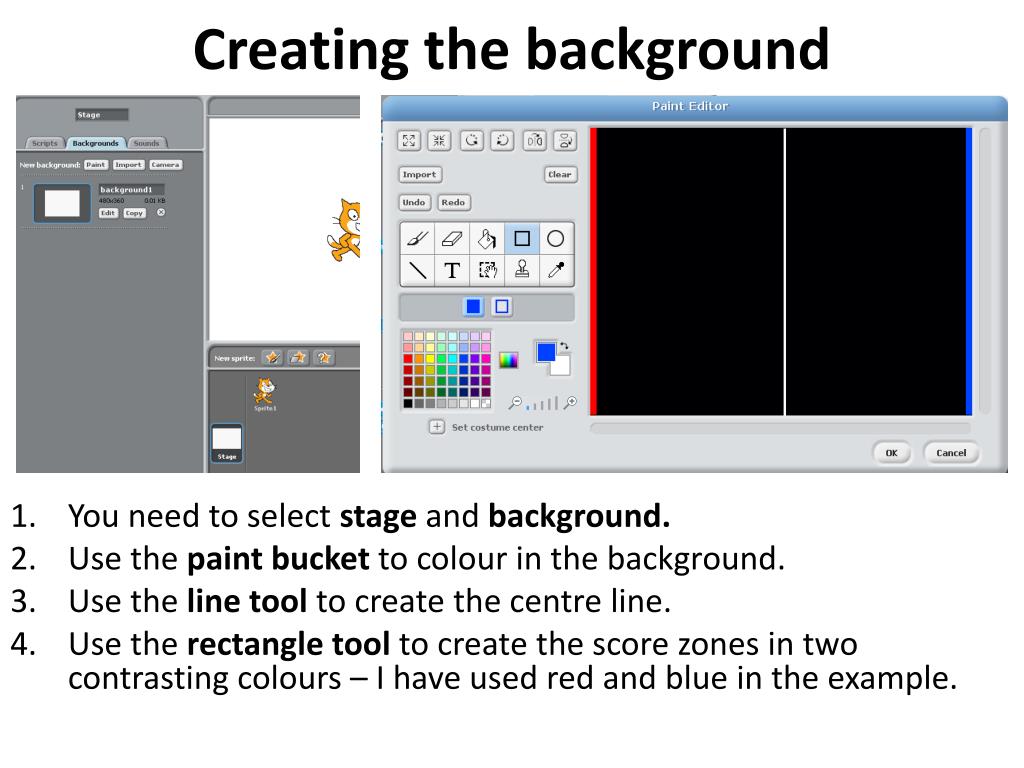Select the Rectangle tool
Screen dimensions: 1024x768
(522, 239)
